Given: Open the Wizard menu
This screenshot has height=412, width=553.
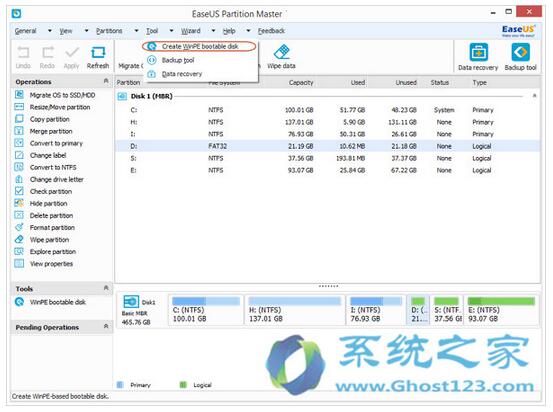Looking at the screenshot, I should (x=191, y=31).
